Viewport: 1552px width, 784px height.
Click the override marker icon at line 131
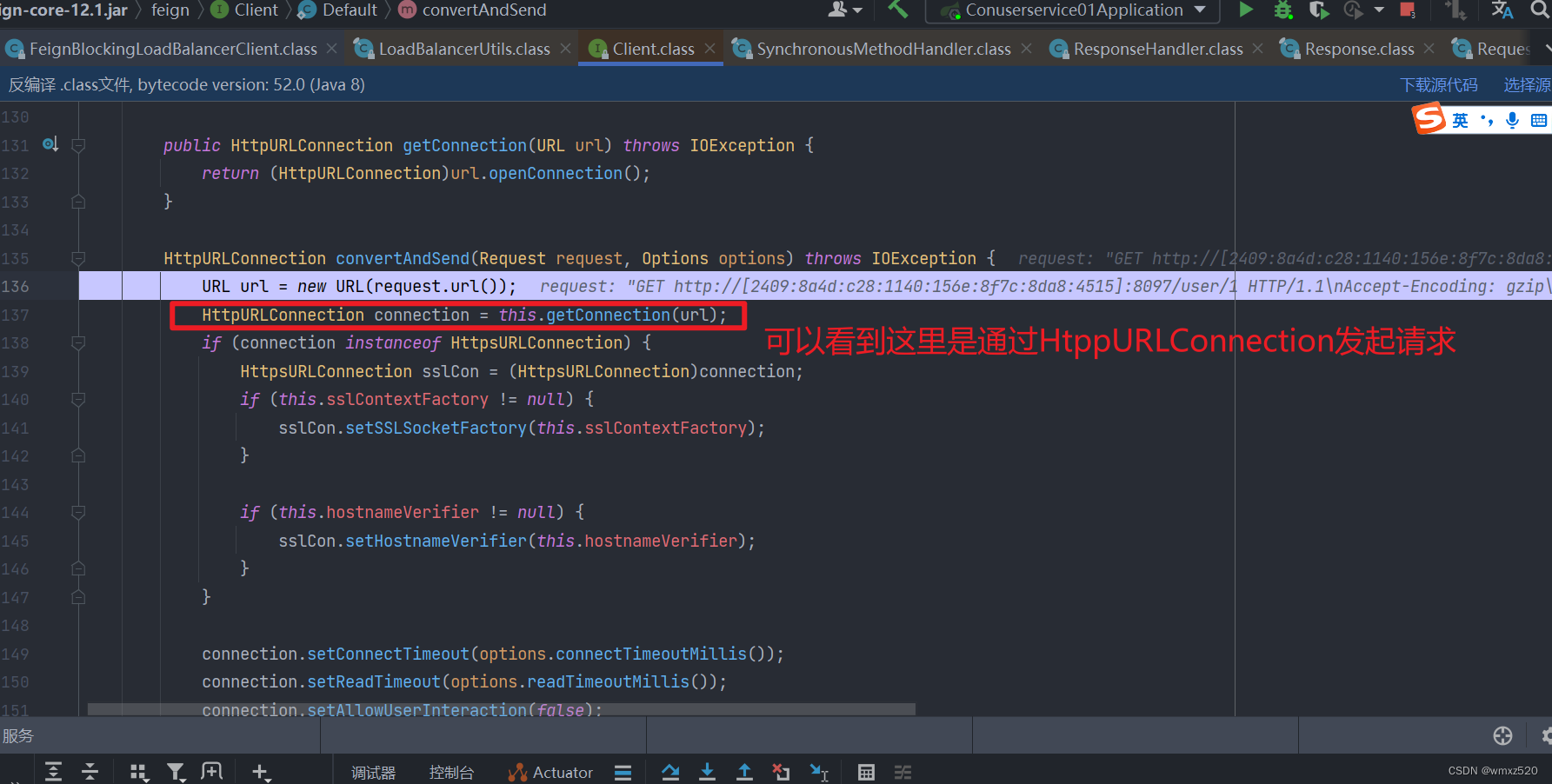point(50,144)
